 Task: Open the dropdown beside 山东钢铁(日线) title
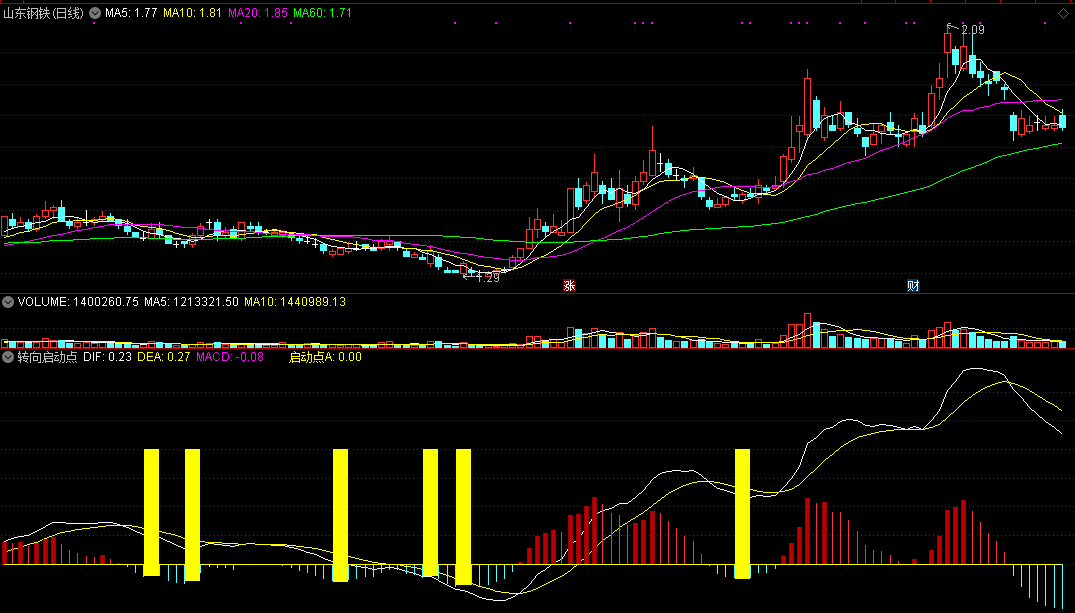pyautogui.click(x=95, y=13)
